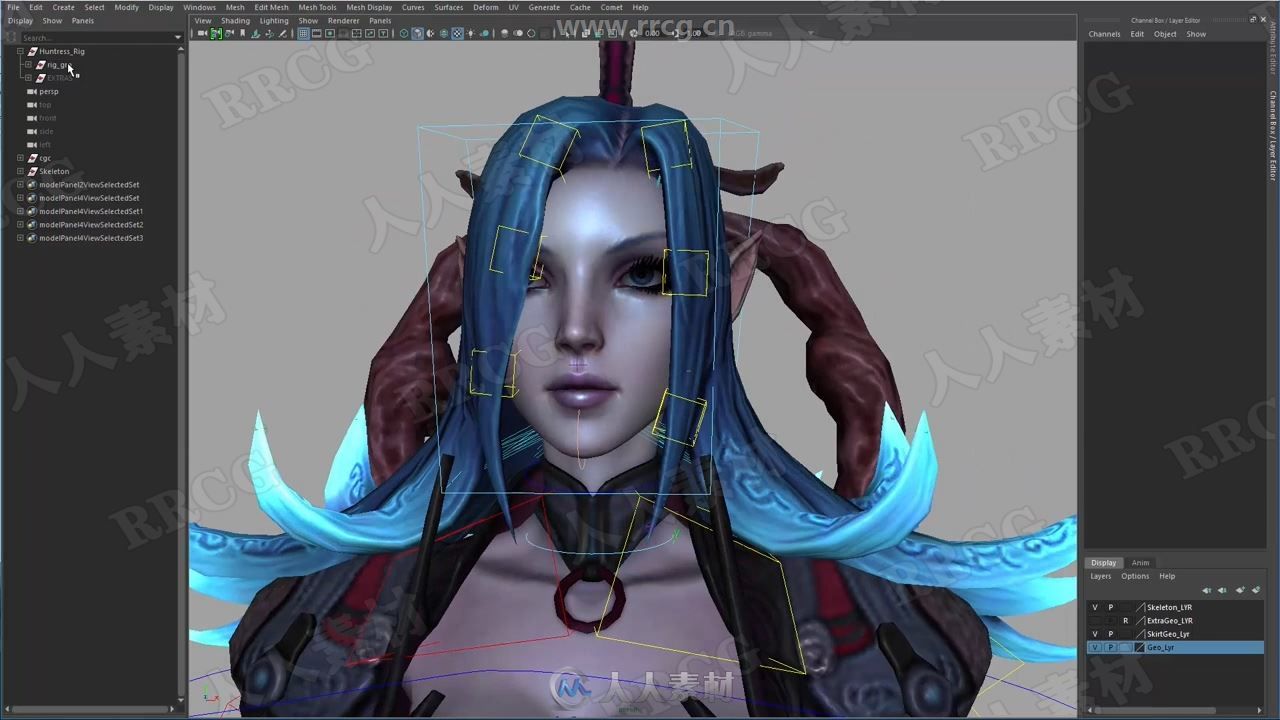Click the select camera icon in panel toolbar
Screen dimensions: 1280x720
[202, 33]
